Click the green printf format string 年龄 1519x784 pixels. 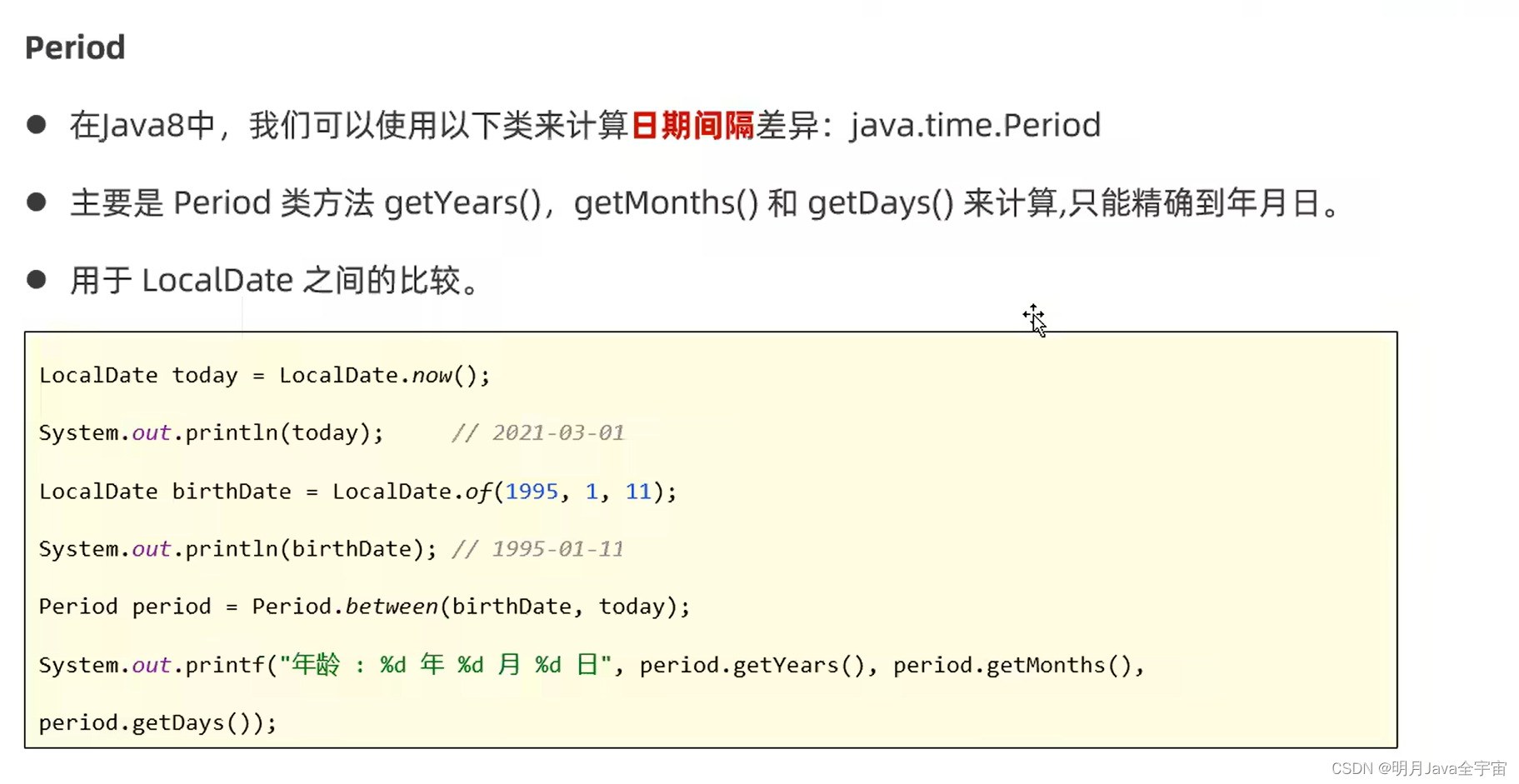coord(316,665)
